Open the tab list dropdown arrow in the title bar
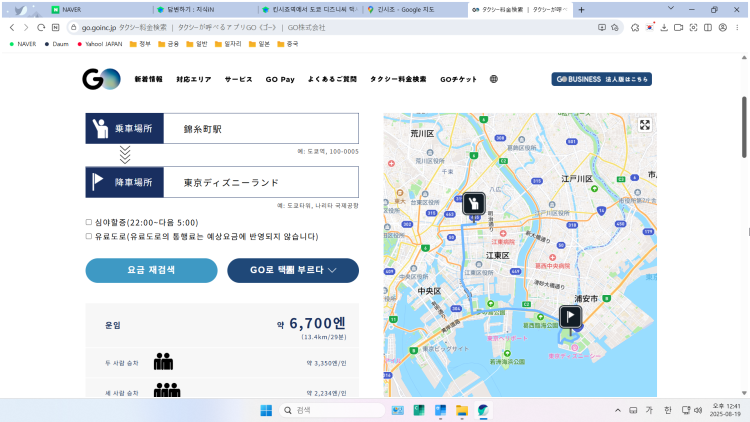The width and height of the screenshot is (750, 422). (671, 8)
